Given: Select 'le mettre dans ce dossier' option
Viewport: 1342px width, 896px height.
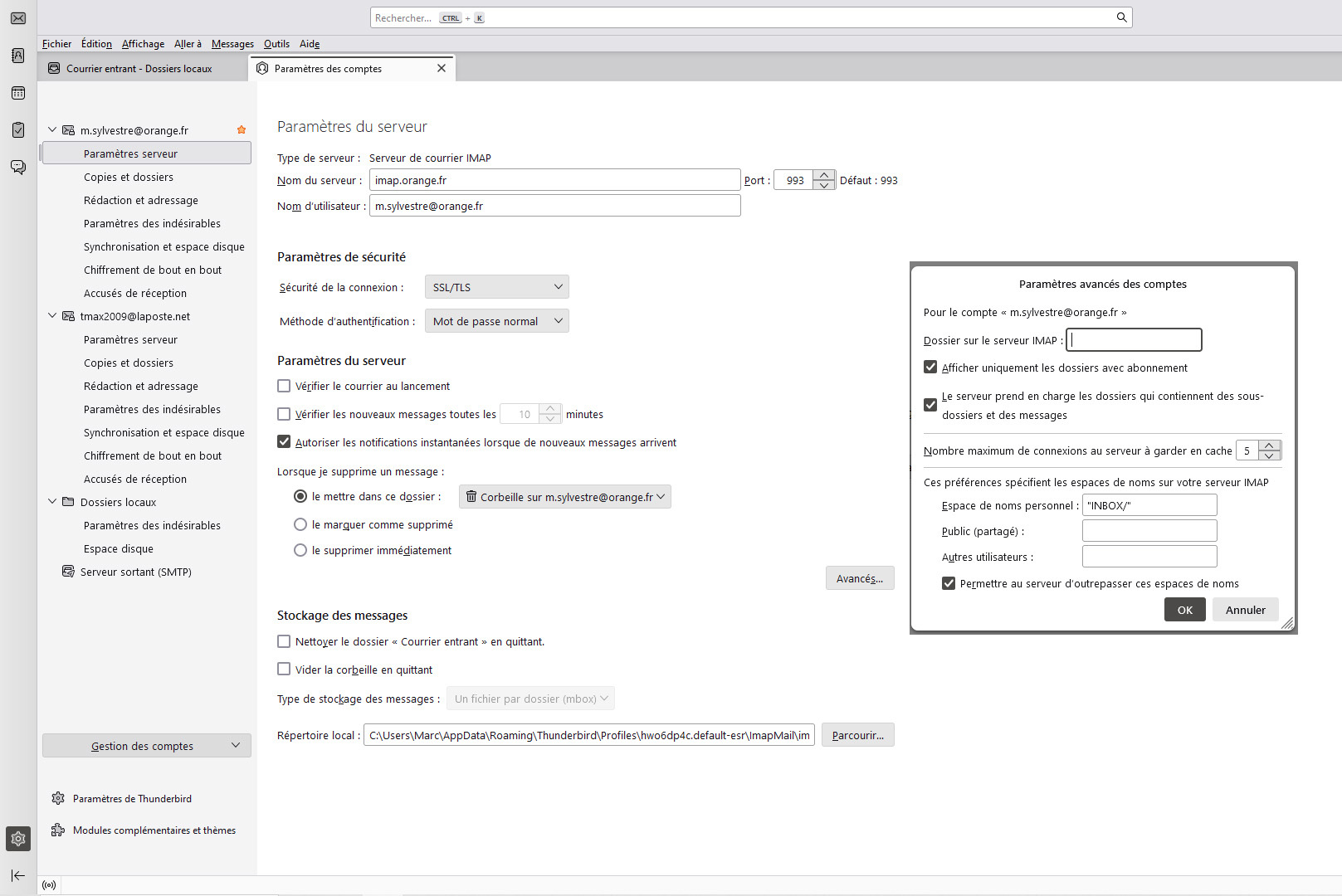Looking at the screenshot, I should (x=300, y=496).
